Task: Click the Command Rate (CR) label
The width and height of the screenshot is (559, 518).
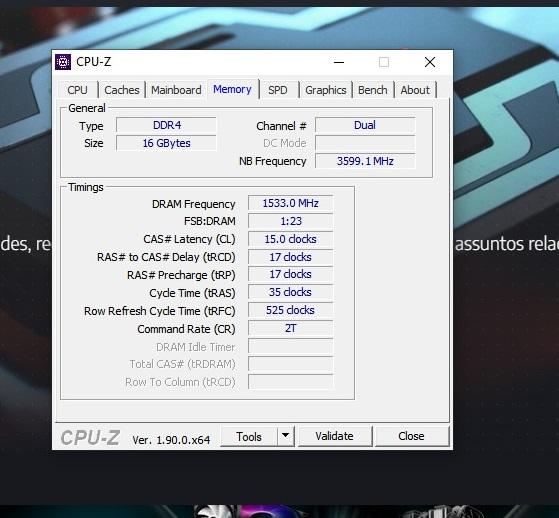Action: [x=186, y=329]
